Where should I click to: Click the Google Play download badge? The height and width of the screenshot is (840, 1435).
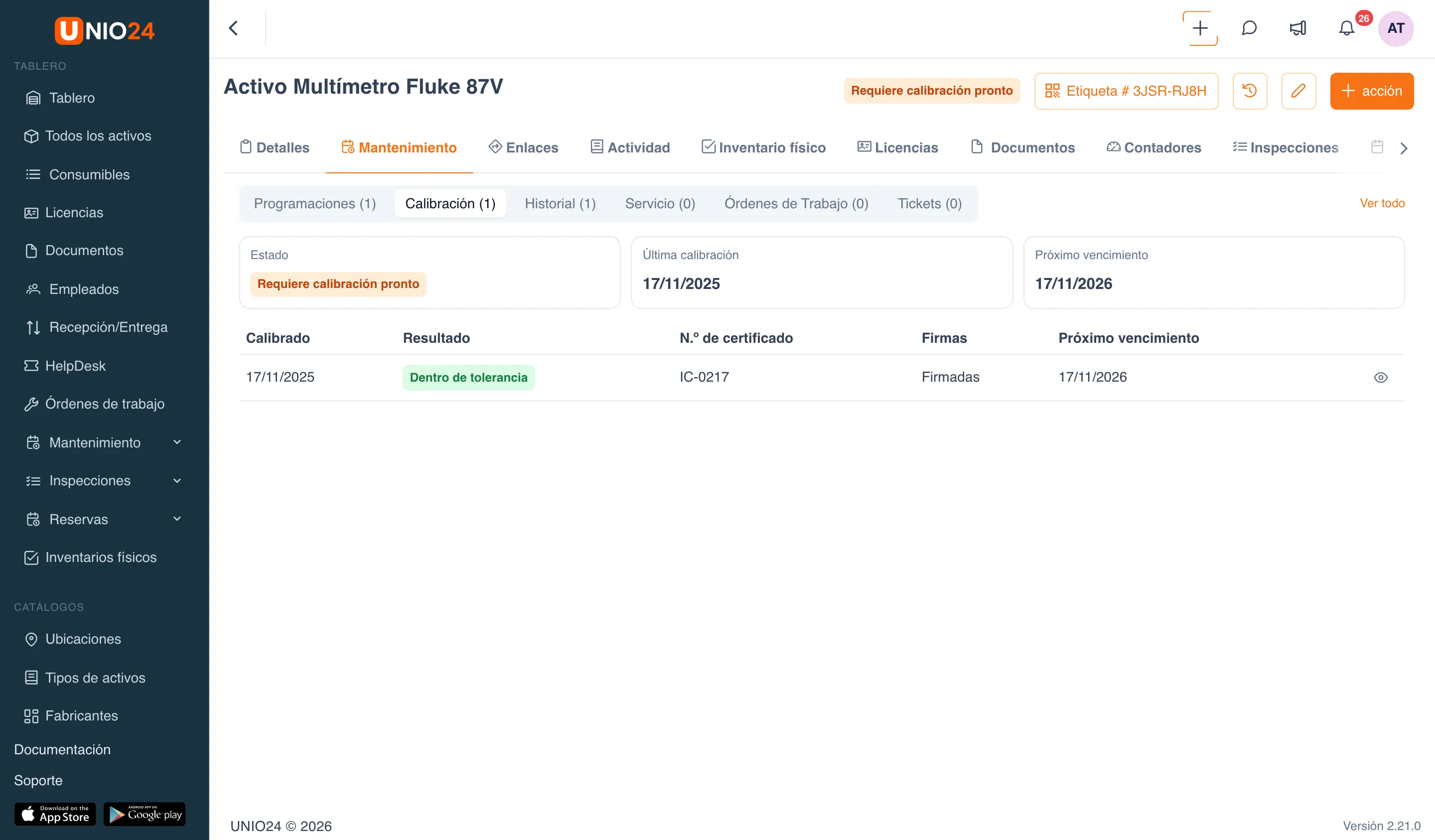click(x=144, y=814)
